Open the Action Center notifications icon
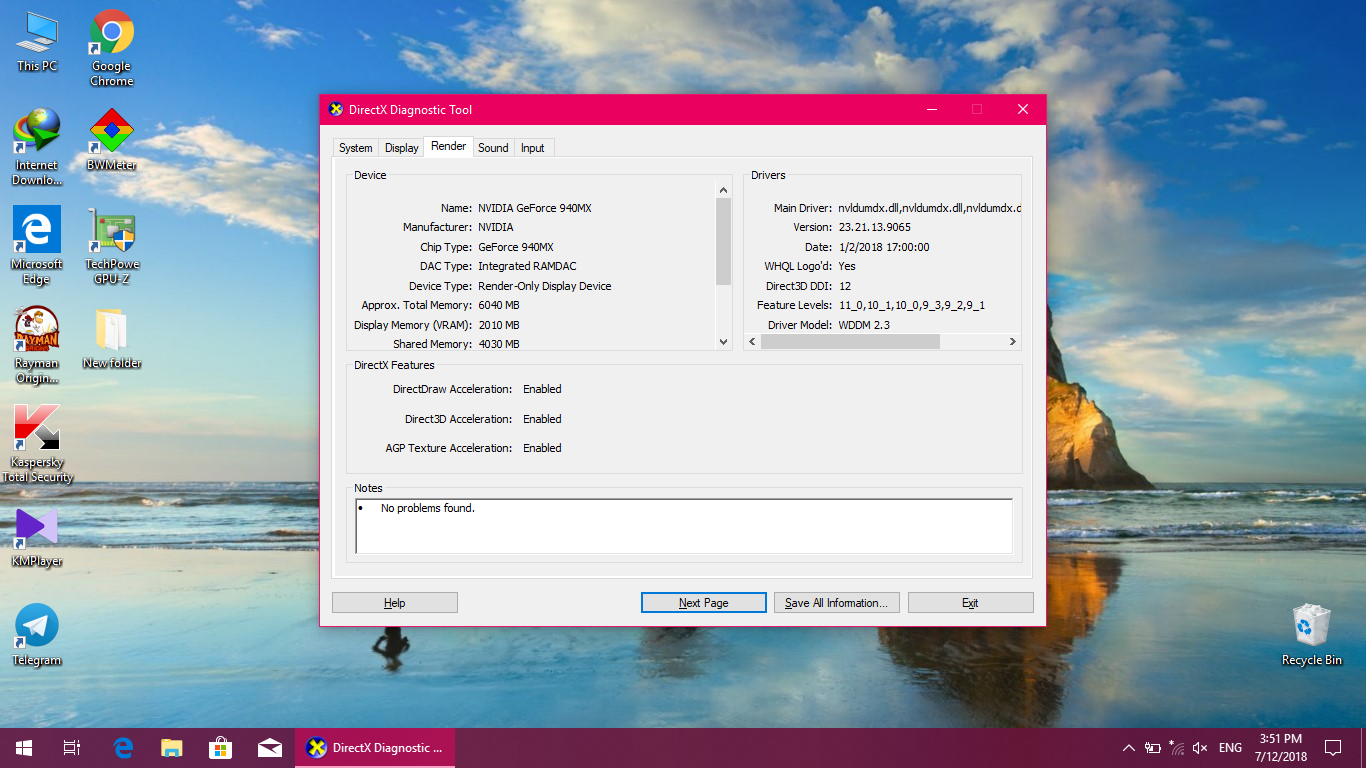 (1332, 748)
